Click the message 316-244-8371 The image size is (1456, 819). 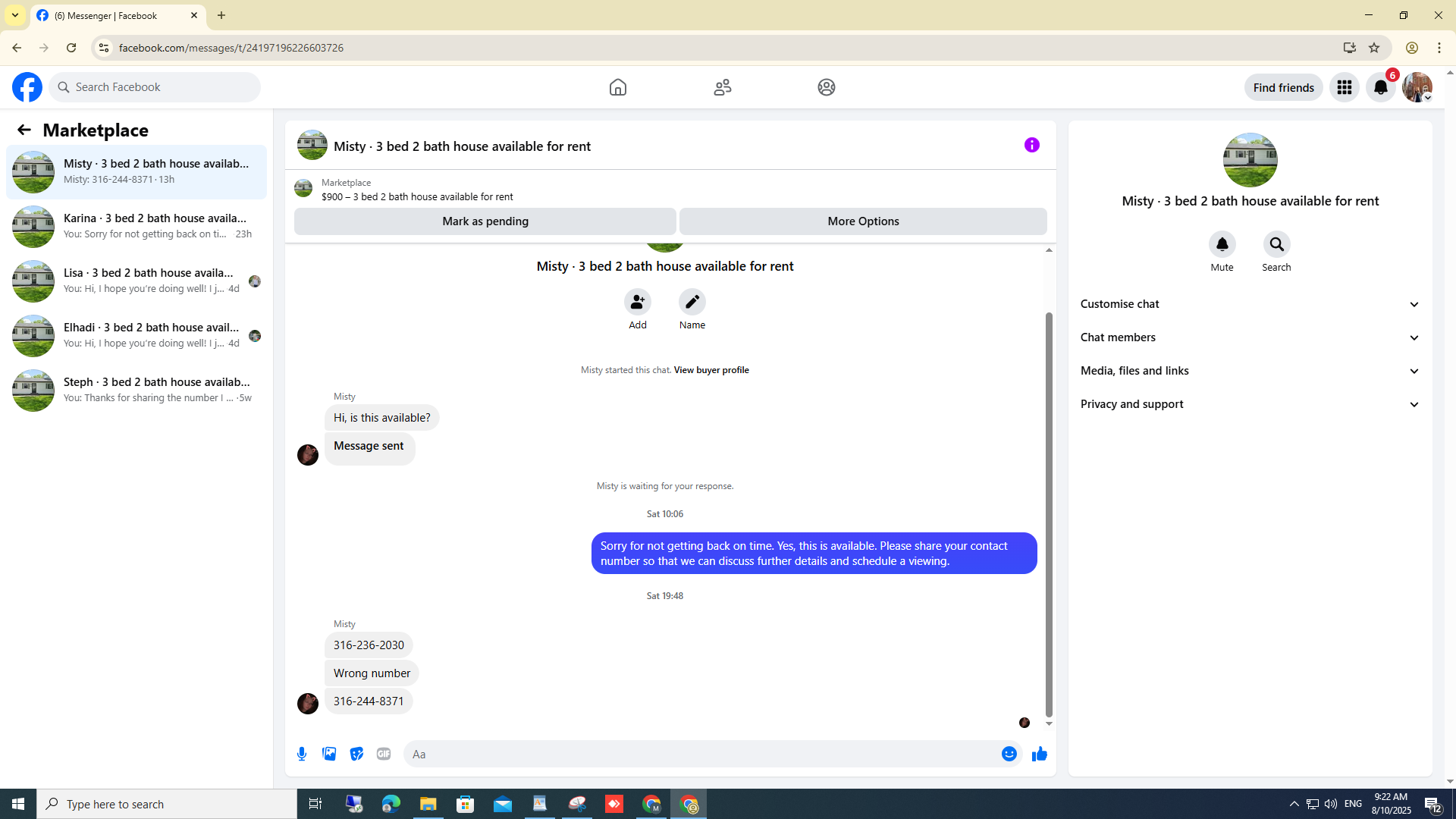point(369,701)
